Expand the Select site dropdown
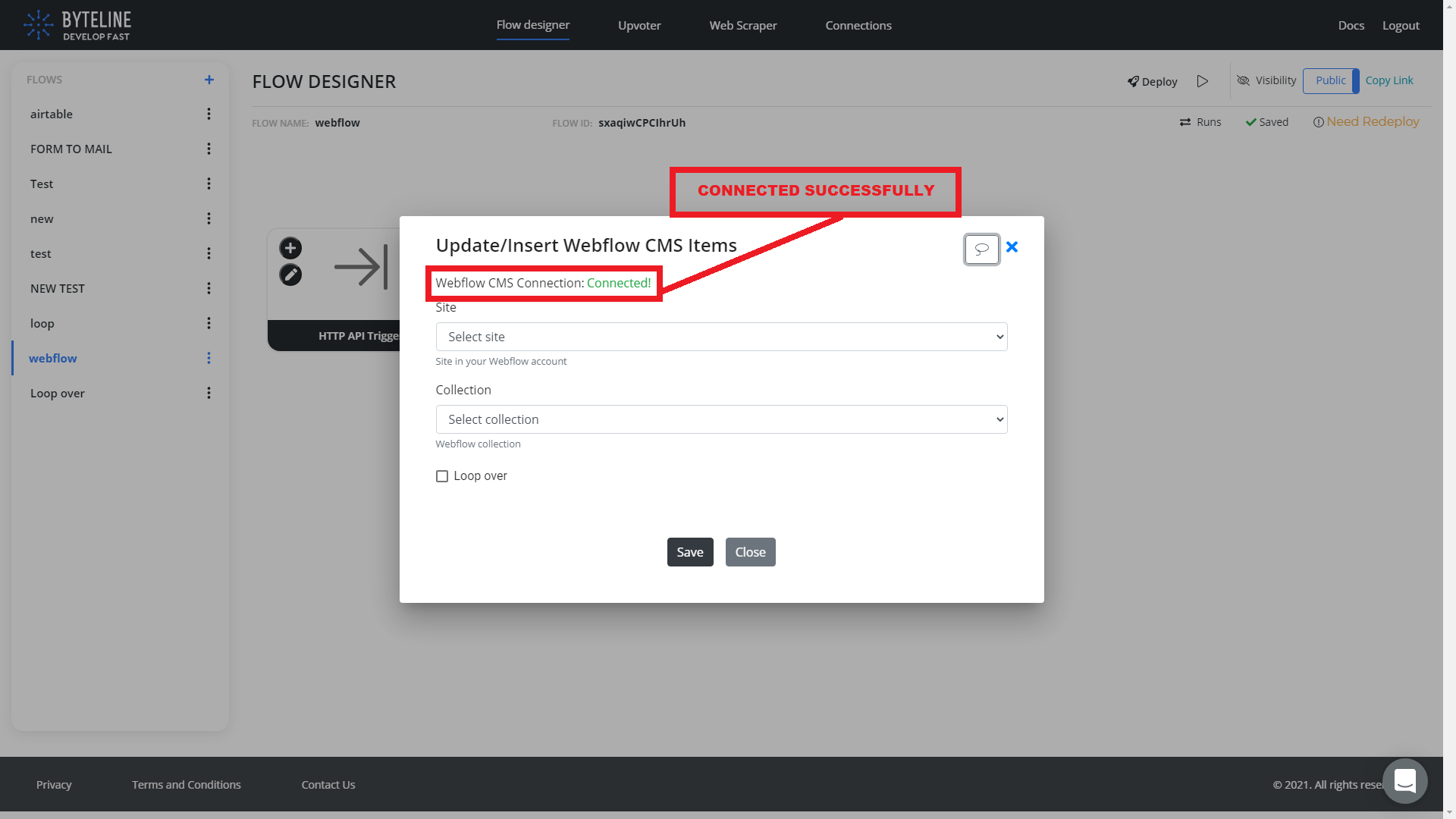This screenshot has width=1456, height=819. [x=721, y=337]
